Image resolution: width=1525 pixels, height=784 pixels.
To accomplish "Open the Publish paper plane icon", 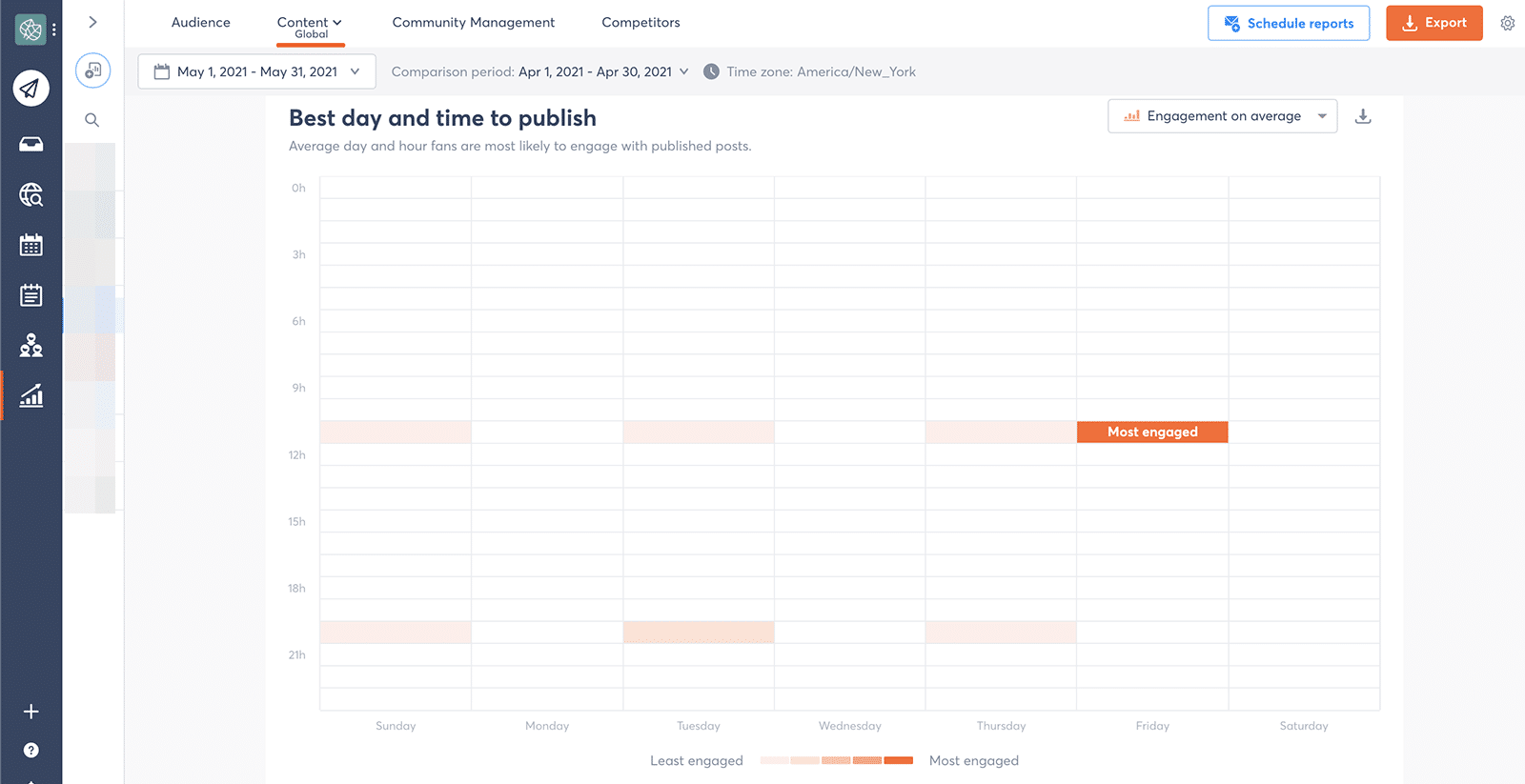I will coord(30,89).
